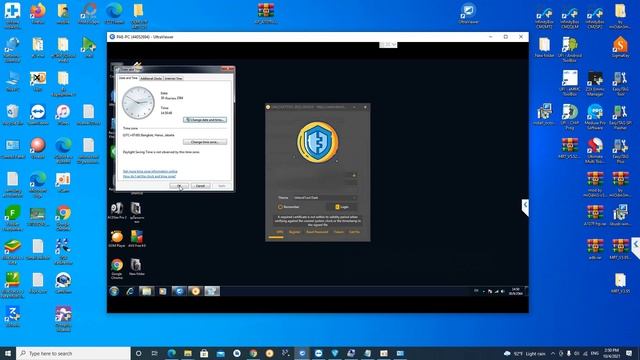Open Microsoft Edge from local taskbar

click(171, 353)
